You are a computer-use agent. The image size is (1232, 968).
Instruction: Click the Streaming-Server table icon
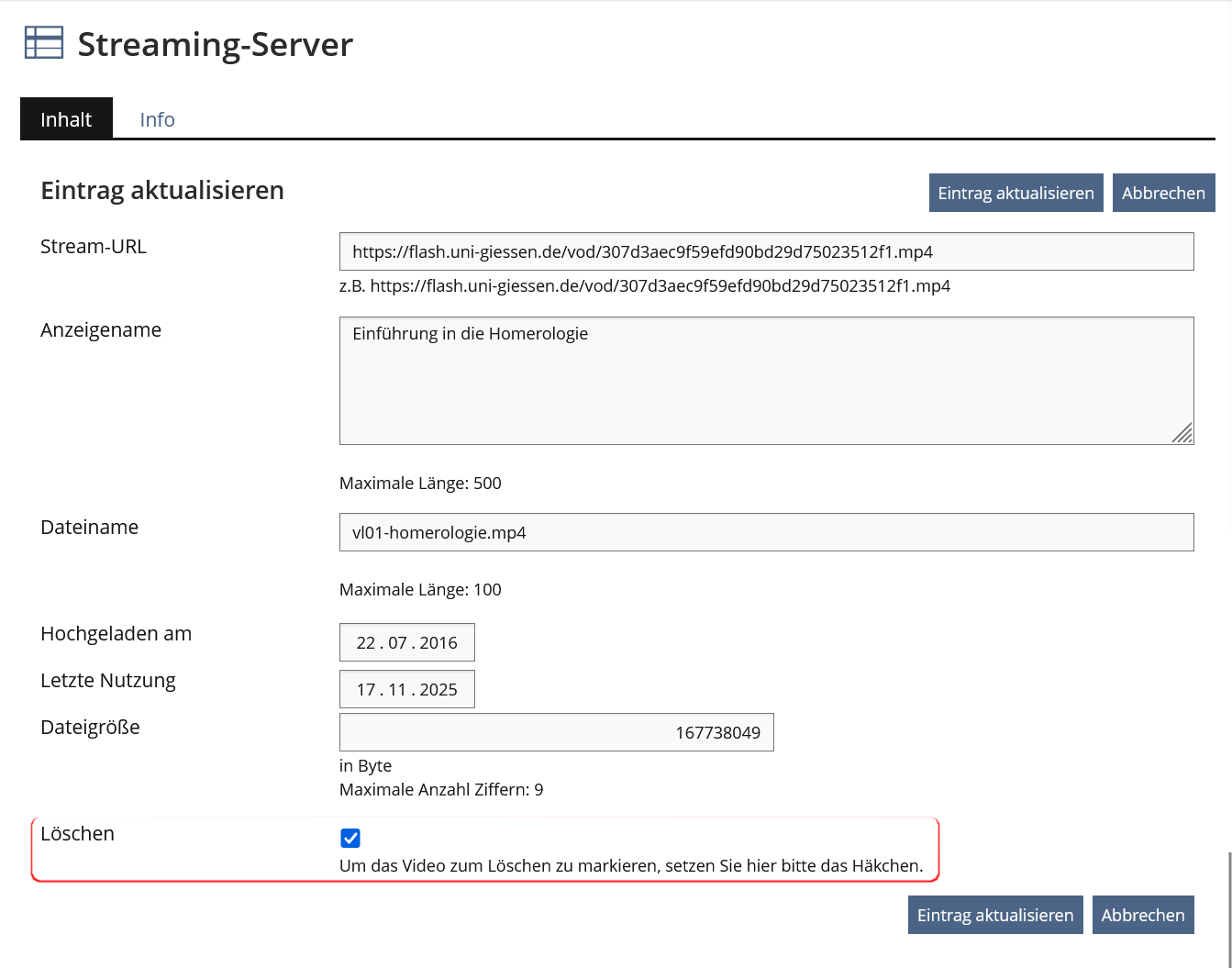coord(43,43)
